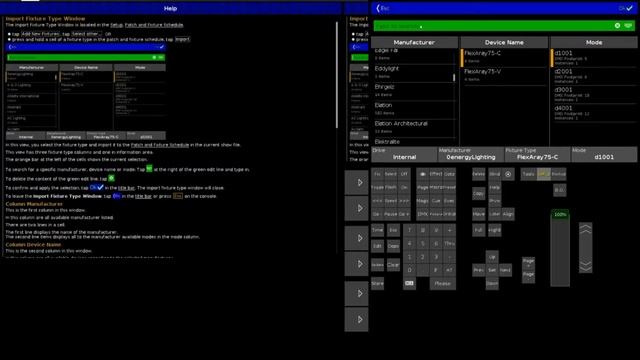The image size is (640, 360).
Task: Tap the Edit key
Action: [x=378, y=246]
